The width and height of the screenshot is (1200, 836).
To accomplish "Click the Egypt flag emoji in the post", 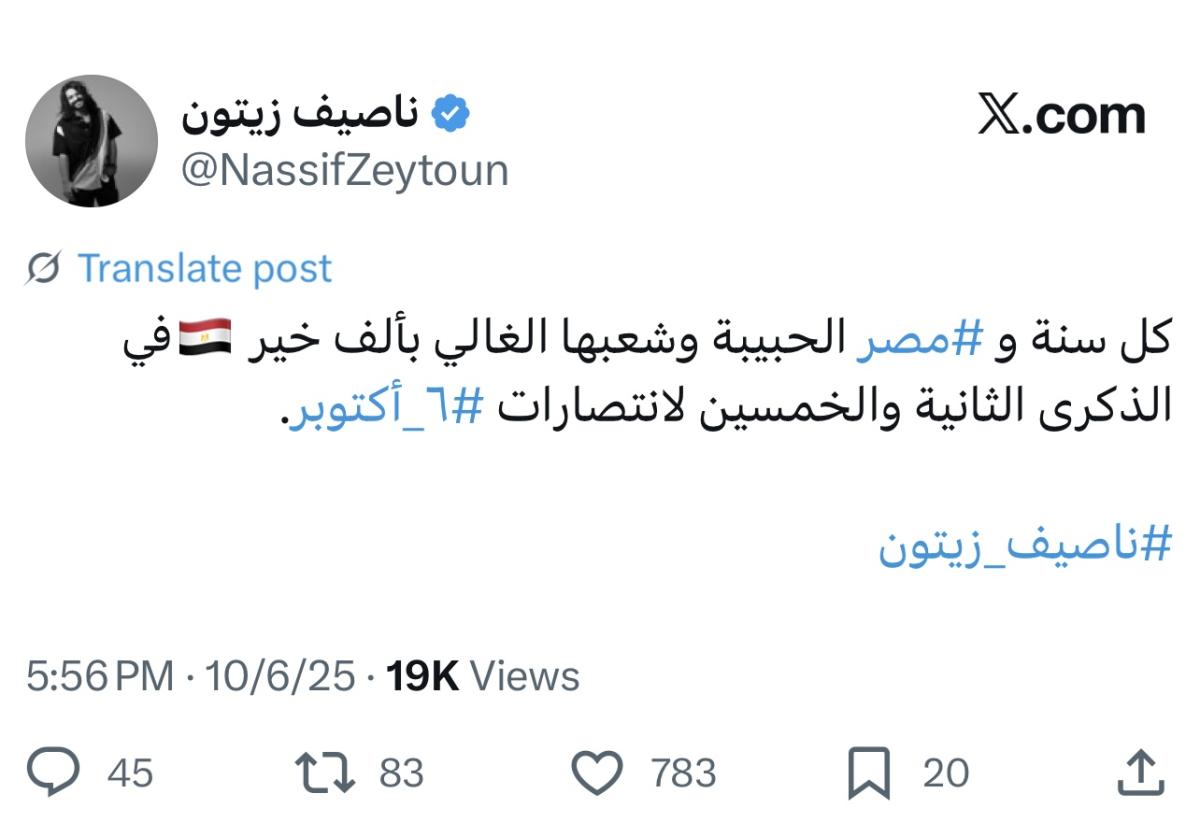I will click(x=907, y=339).
